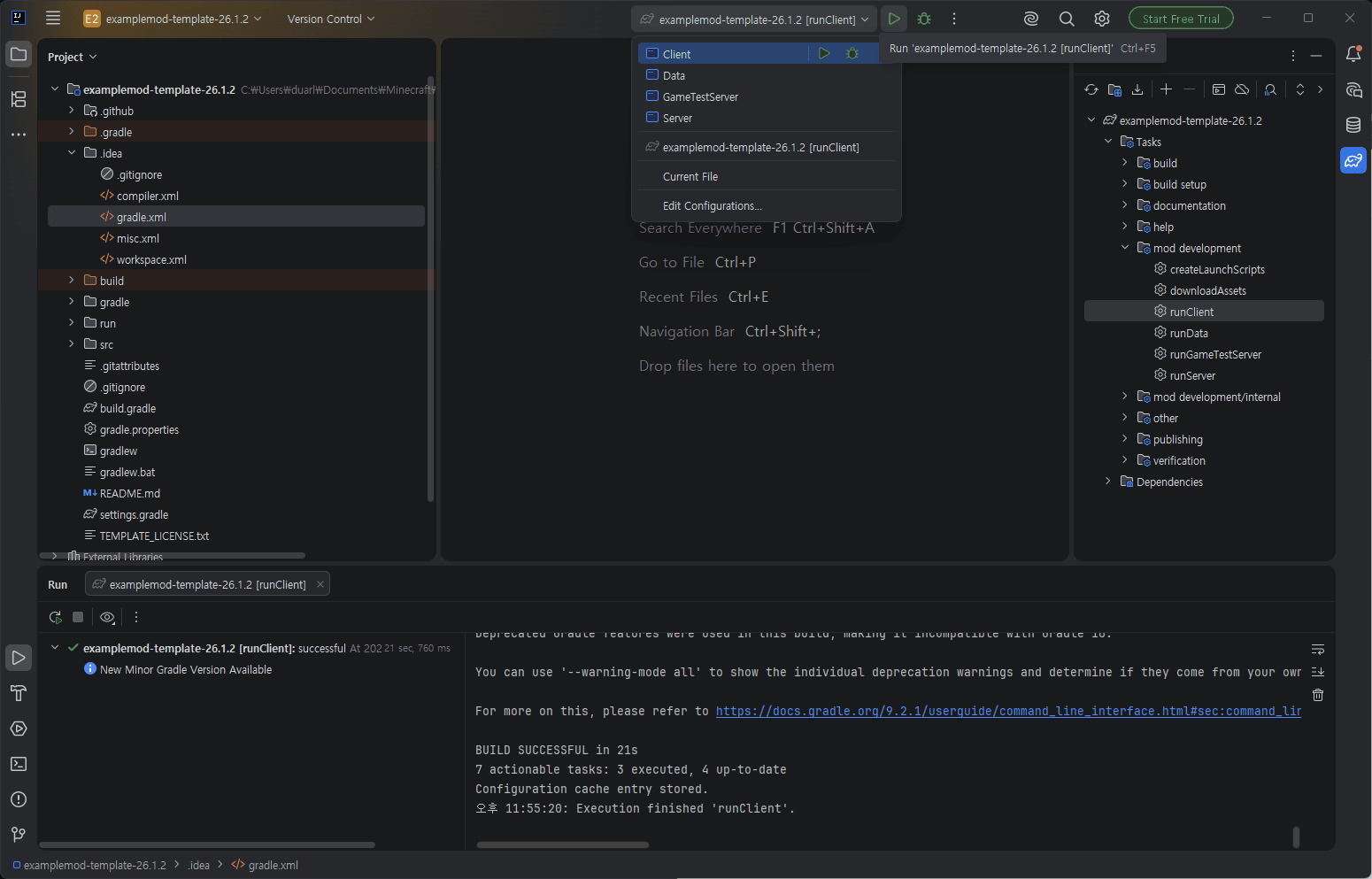Toggle soft-wrap in the console

(1318, 650)
